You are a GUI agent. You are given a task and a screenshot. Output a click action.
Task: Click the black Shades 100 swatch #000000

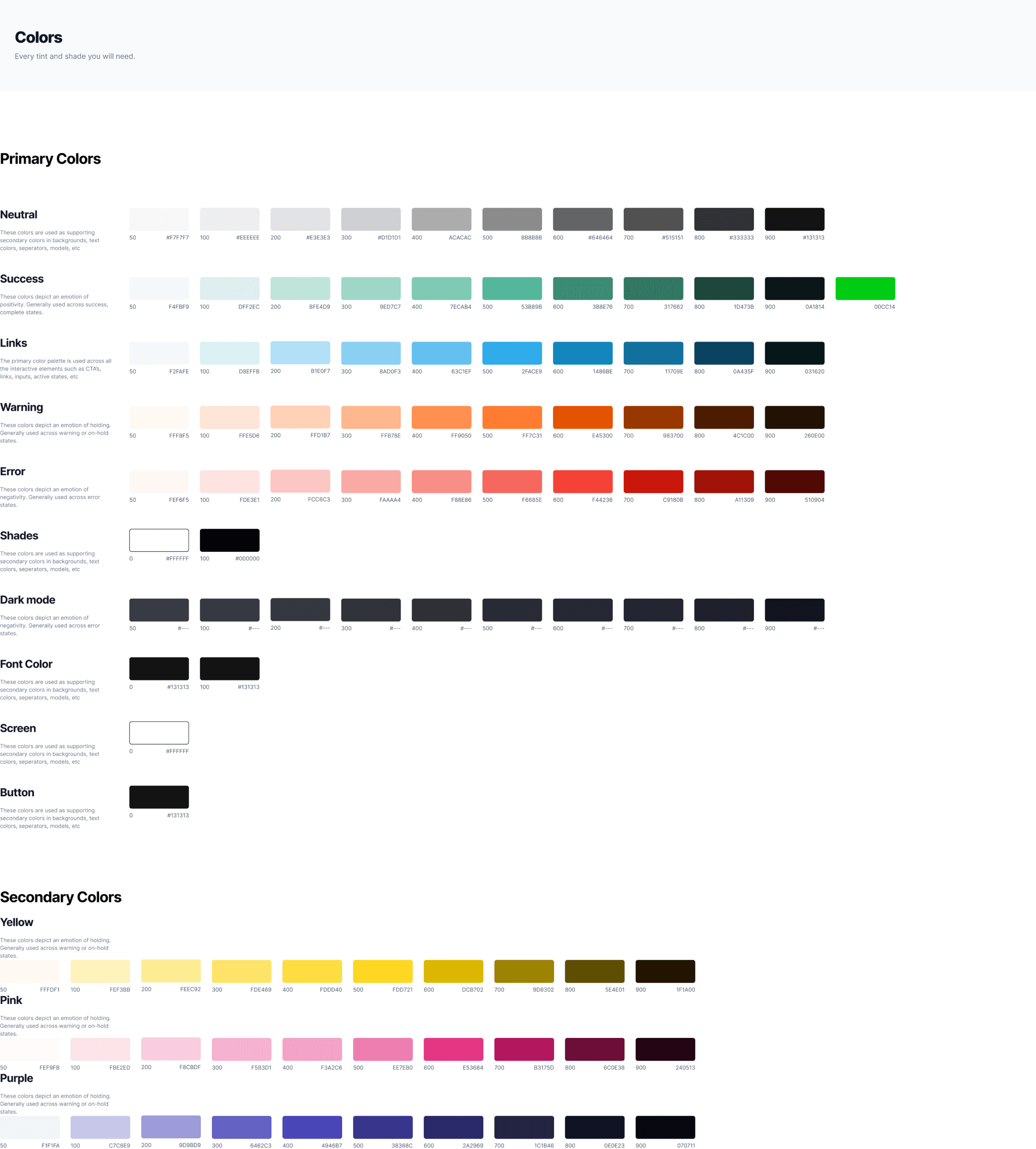230,540
